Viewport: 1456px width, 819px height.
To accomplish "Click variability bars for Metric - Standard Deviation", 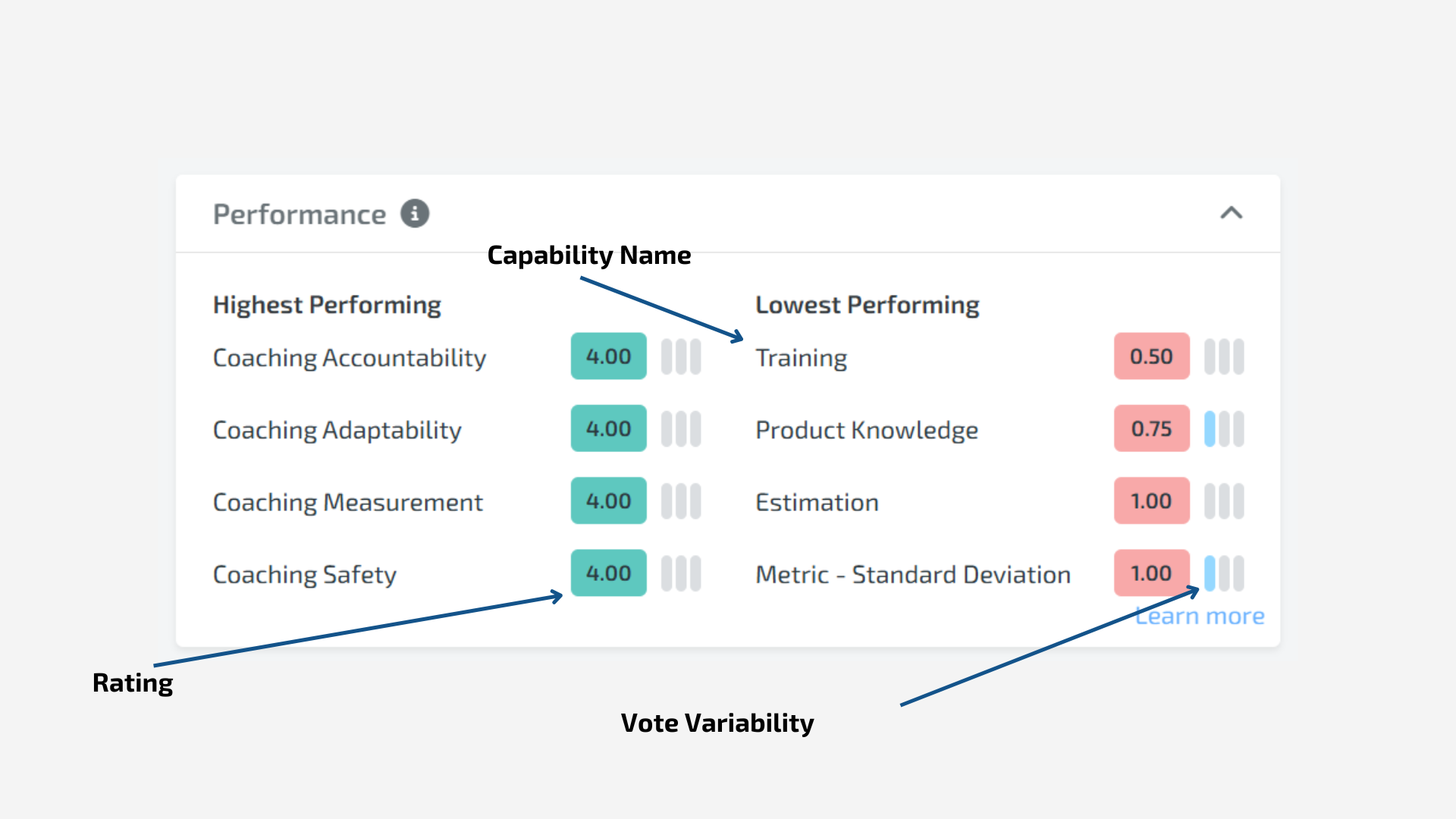I will pyautogui.click(x=1224, y=573).
